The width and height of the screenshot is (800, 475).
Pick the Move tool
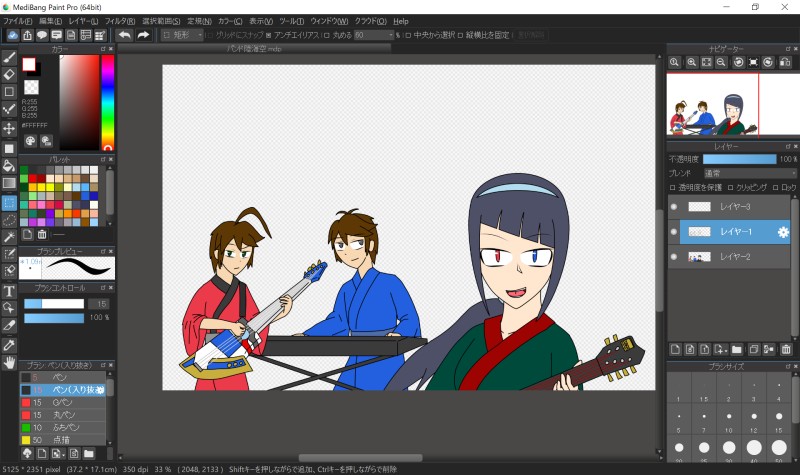tap(9, 128)
